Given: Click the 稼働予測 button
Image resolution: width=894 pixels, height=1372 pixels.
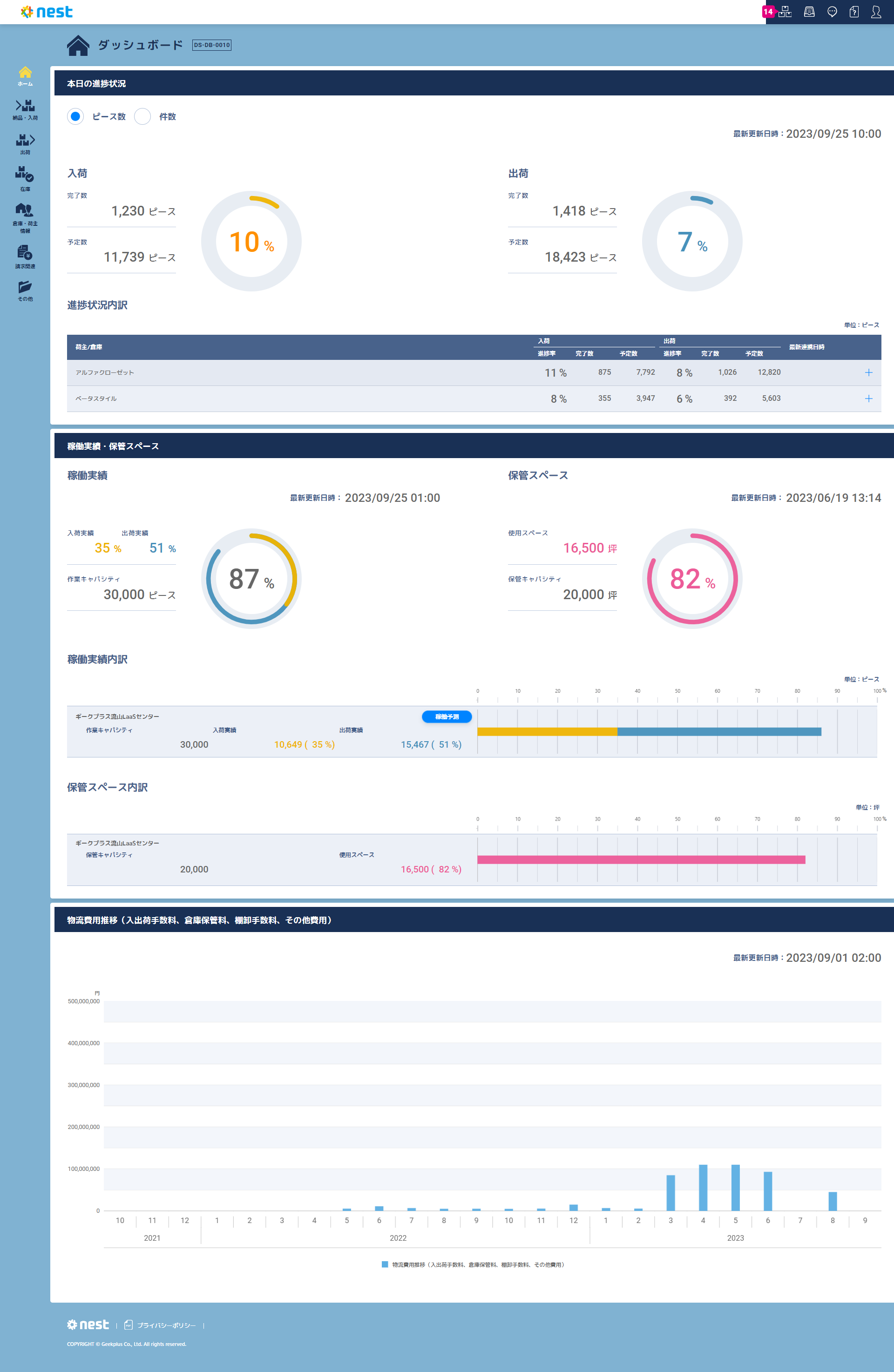Looking at the screenshot, I should point(447,716).
